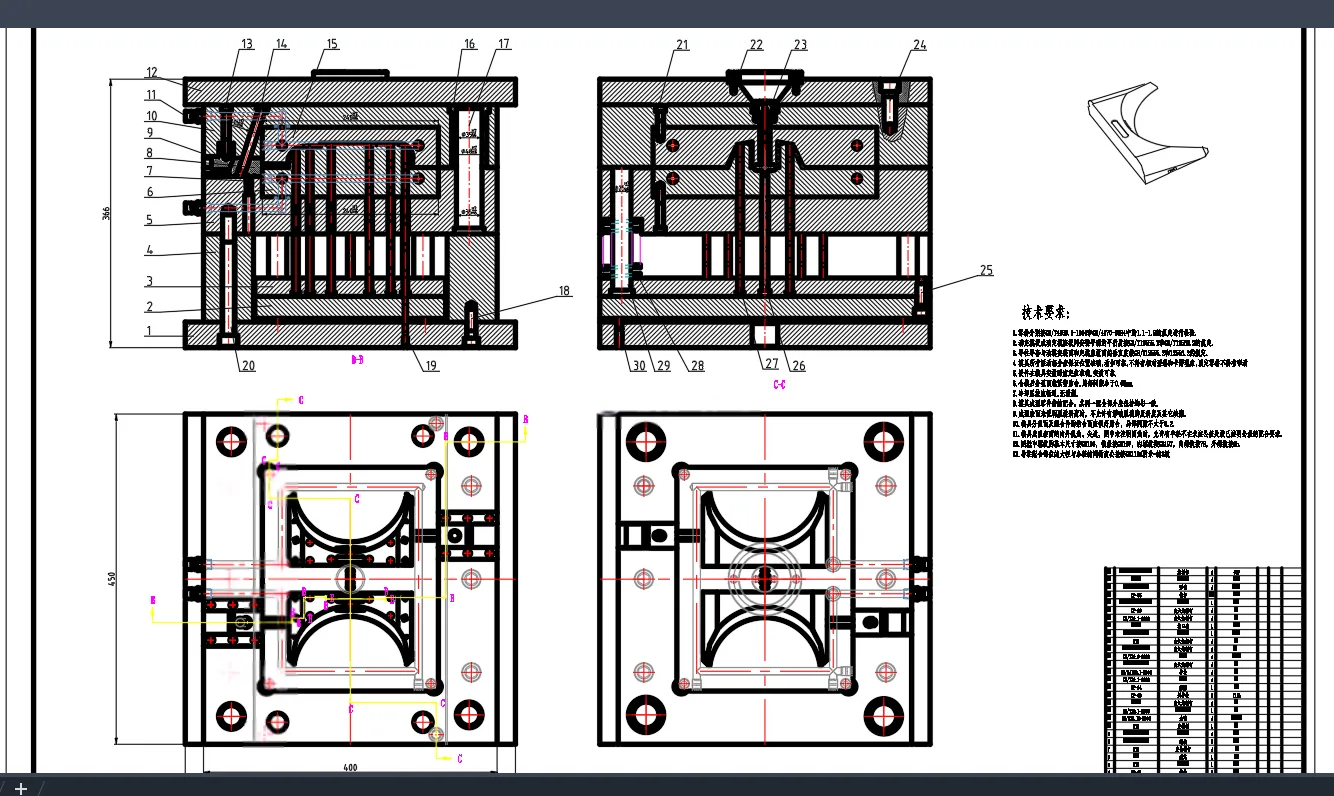1334x796 pixels.
Task: Click part balloon number 27
Action: click(x=771, y=365)
